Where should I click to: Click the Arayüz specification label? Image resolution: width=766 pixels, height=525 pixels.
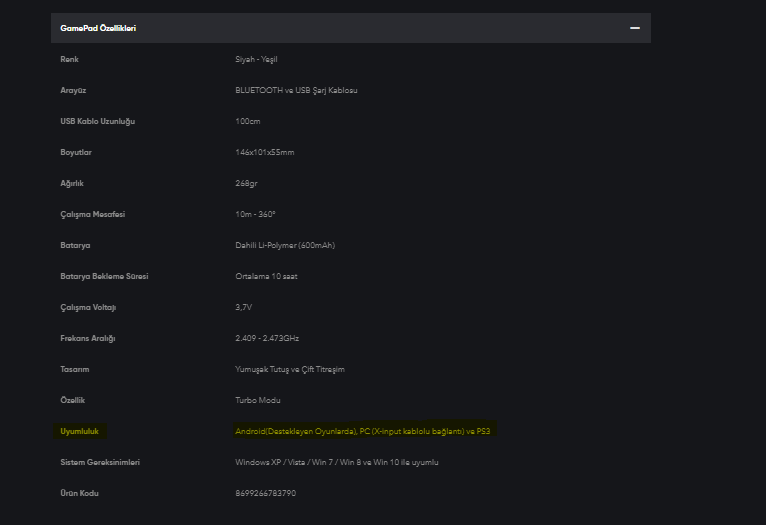click(73, 91)
